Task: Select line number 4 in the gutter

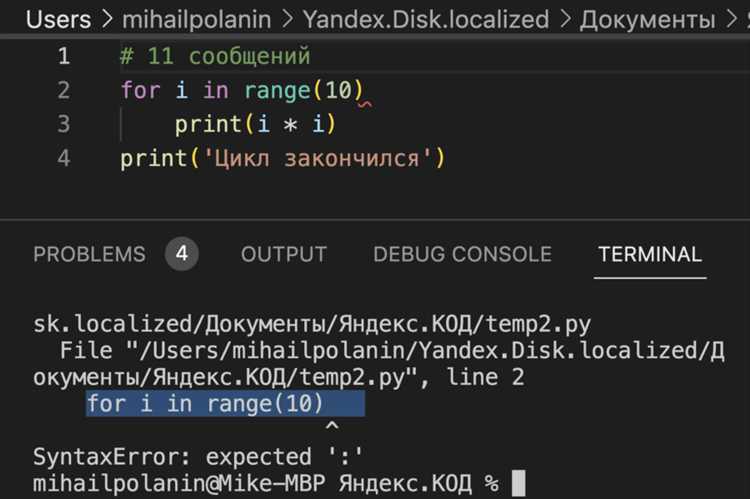Action: tap(64, 158)
